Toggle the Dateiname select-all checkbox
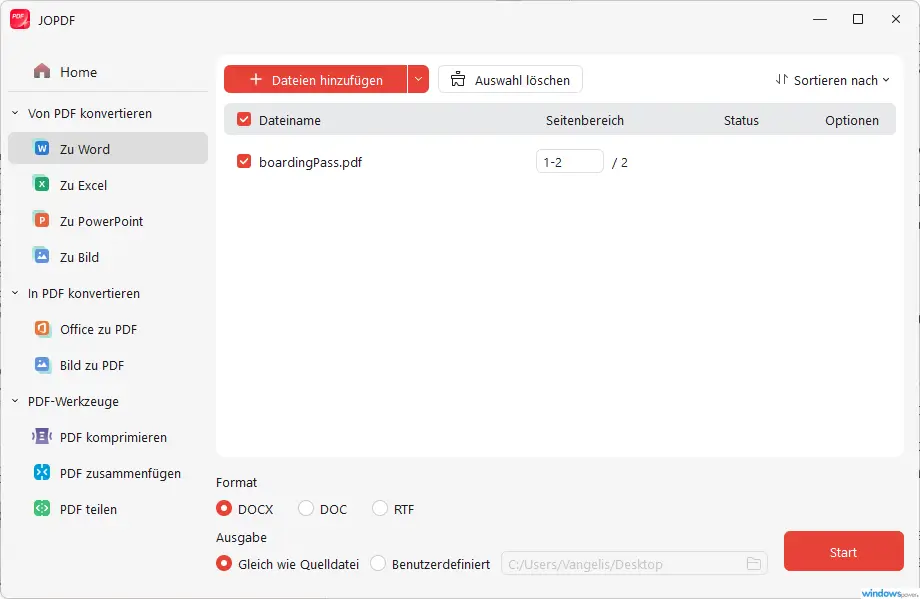 tap(243, 119)
